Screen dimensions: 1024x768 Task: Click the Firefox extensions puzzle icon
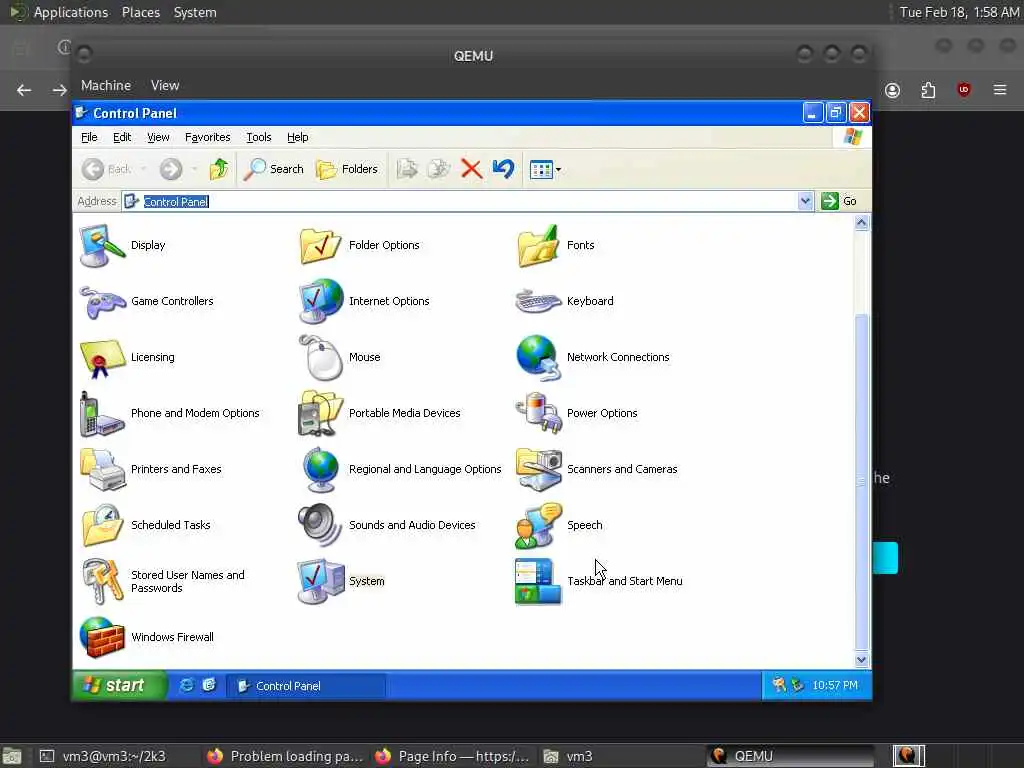coord(928,90)
